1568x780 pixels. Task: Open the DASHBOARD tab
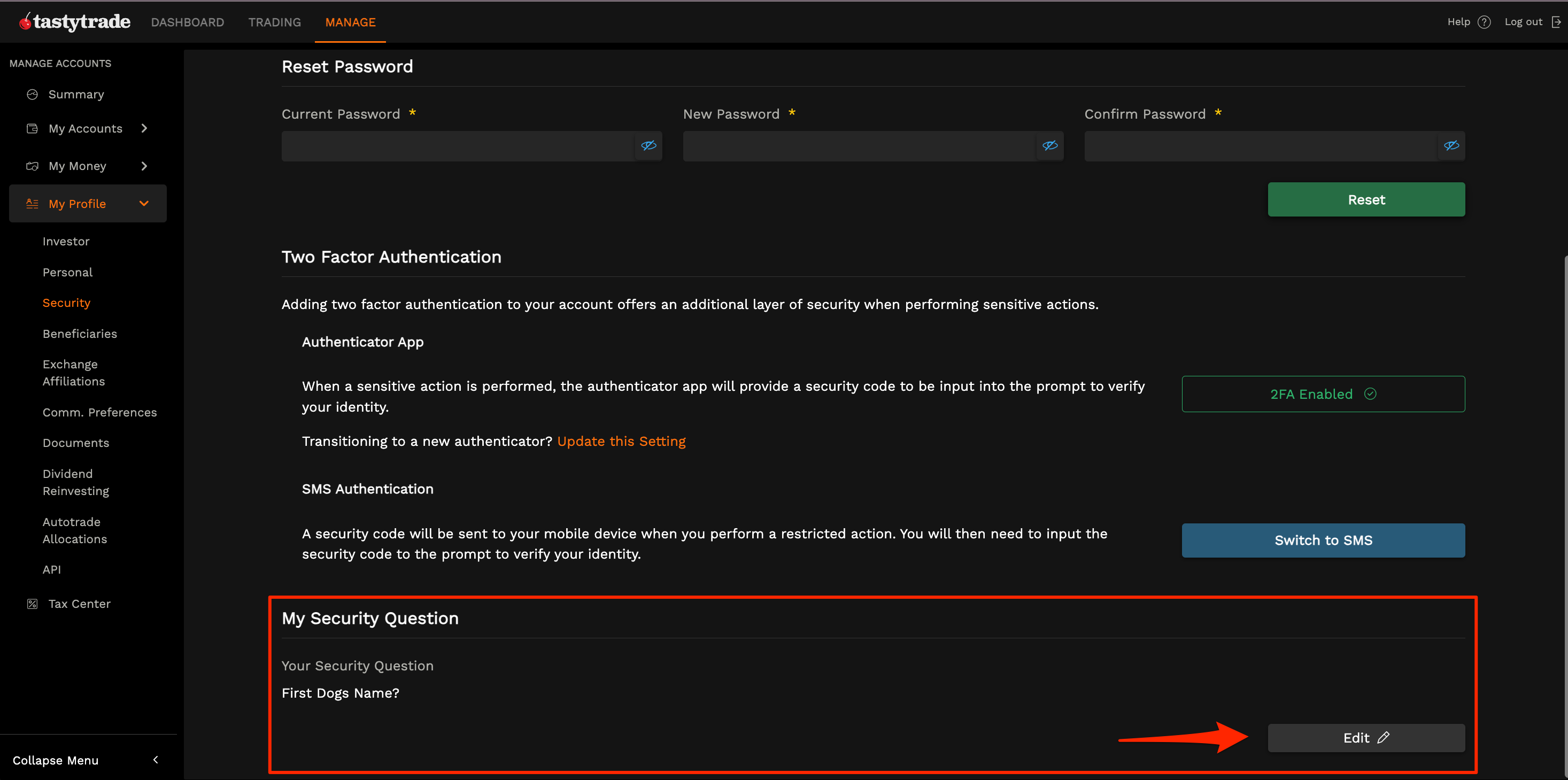click(188, 22)
